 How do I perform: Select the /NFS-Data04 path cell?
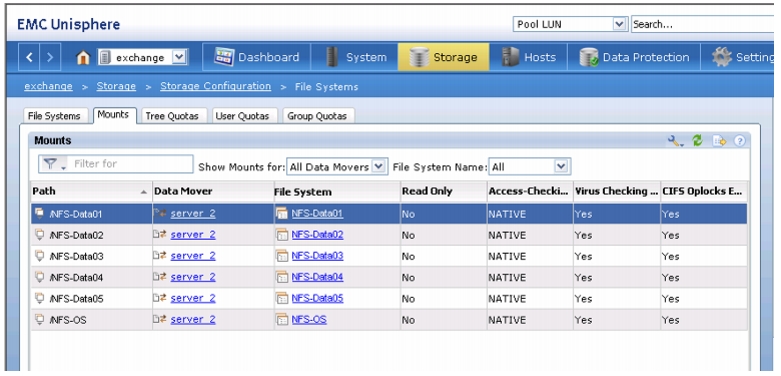coord(92,277)
